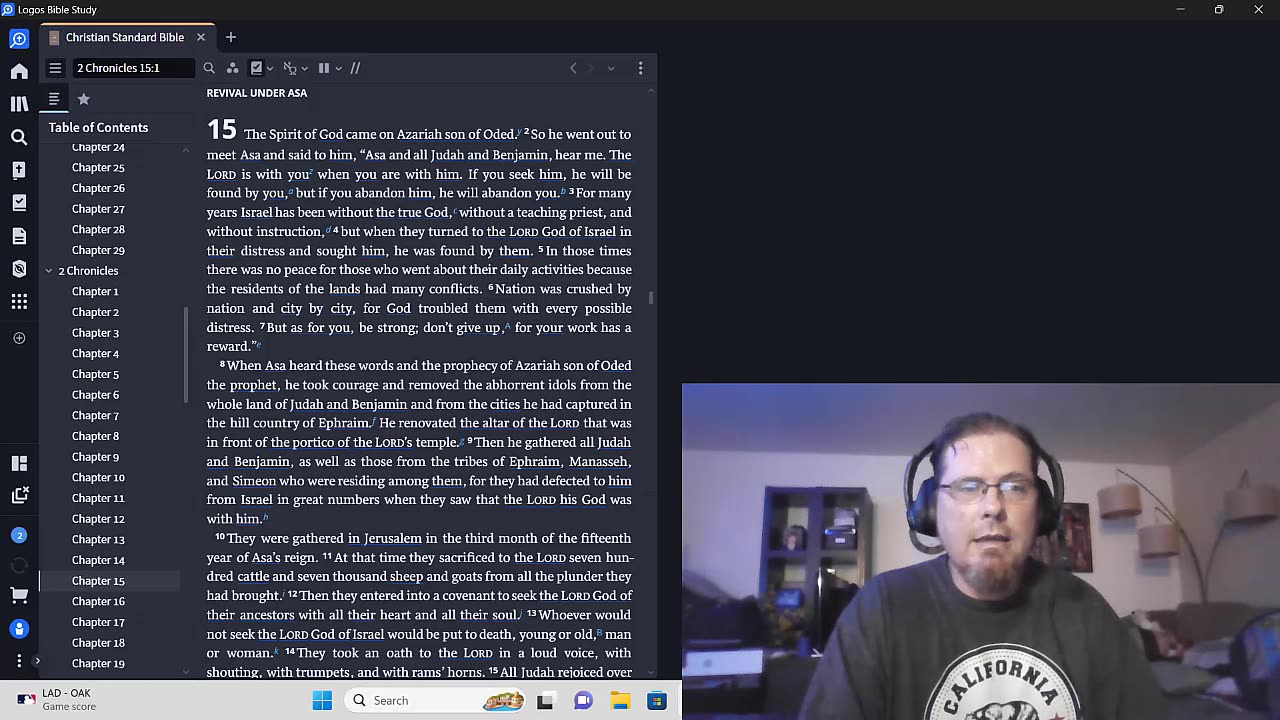Toggle the reading plan checkbox icon
Image resolution: width=1280 pixels, height=720 pixels.
click(257, 68)
